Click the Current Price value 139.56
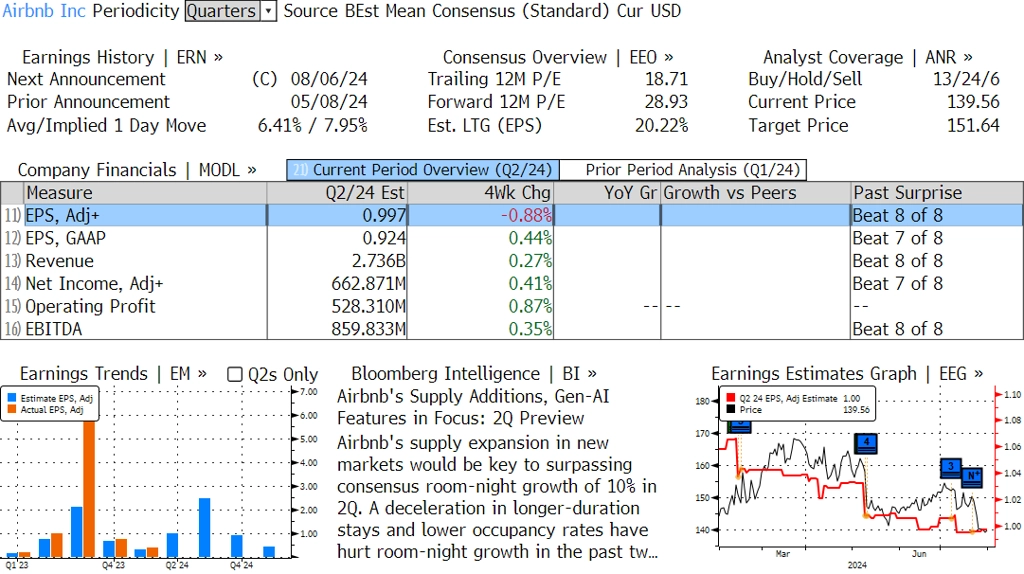This screenshot has width=1024, height=574. [973, 102]
